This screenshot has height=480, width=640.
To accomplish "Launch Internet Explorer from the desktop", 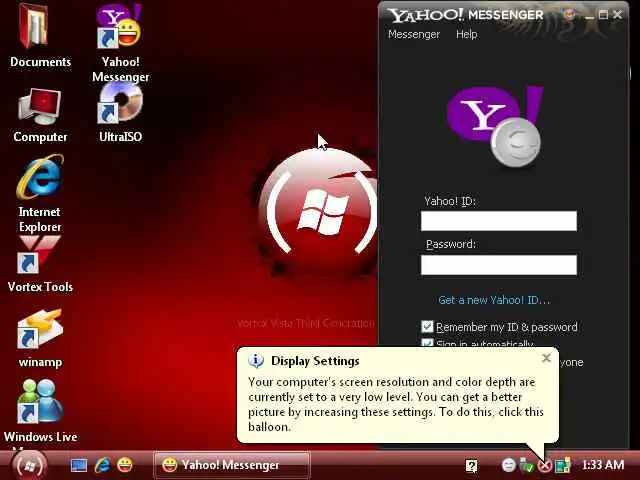I will [40, 193].
